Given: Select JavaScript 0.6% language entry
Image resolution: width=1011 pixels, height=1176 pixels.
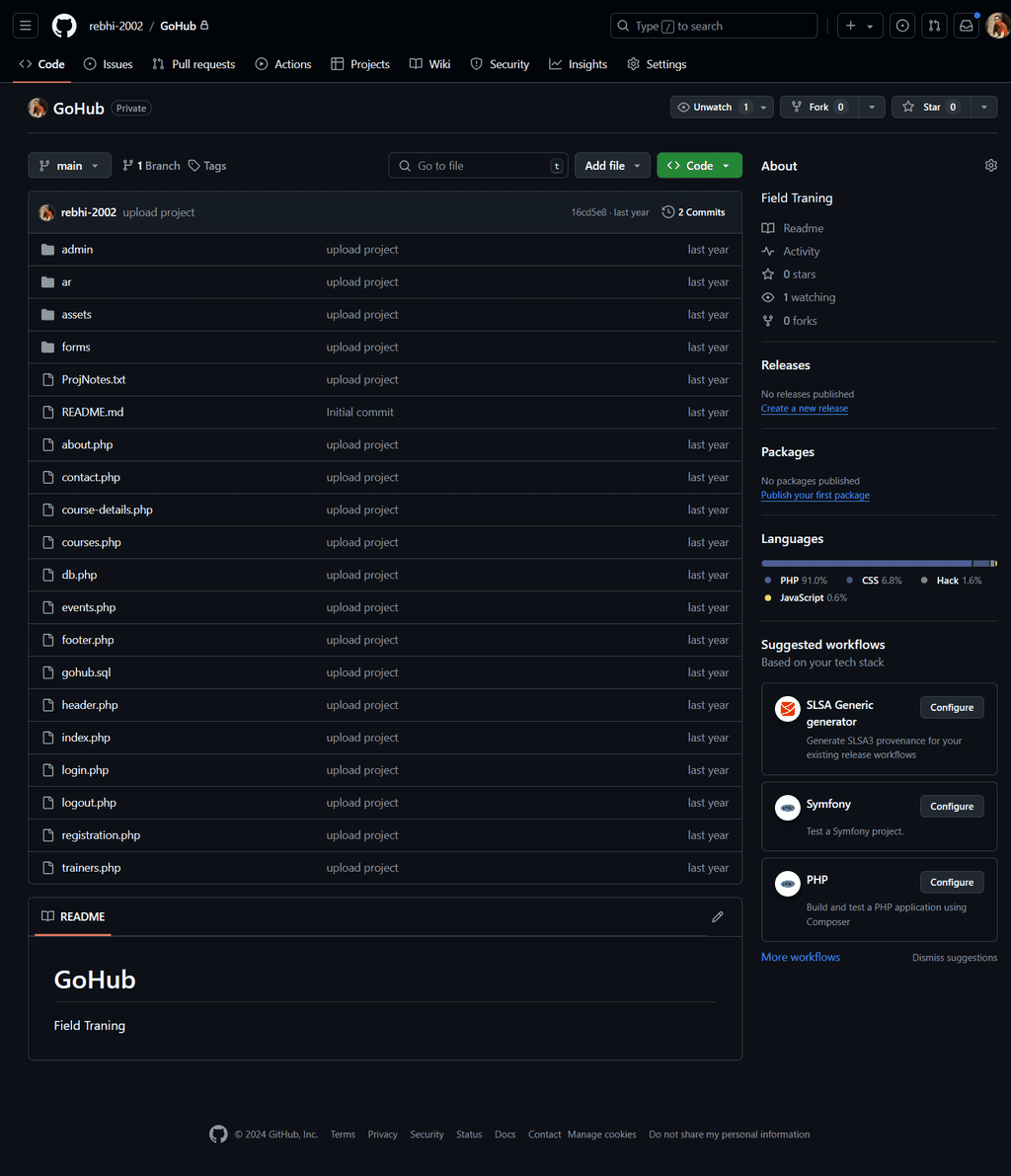Looking at the screenshot, I should point(806,598).
